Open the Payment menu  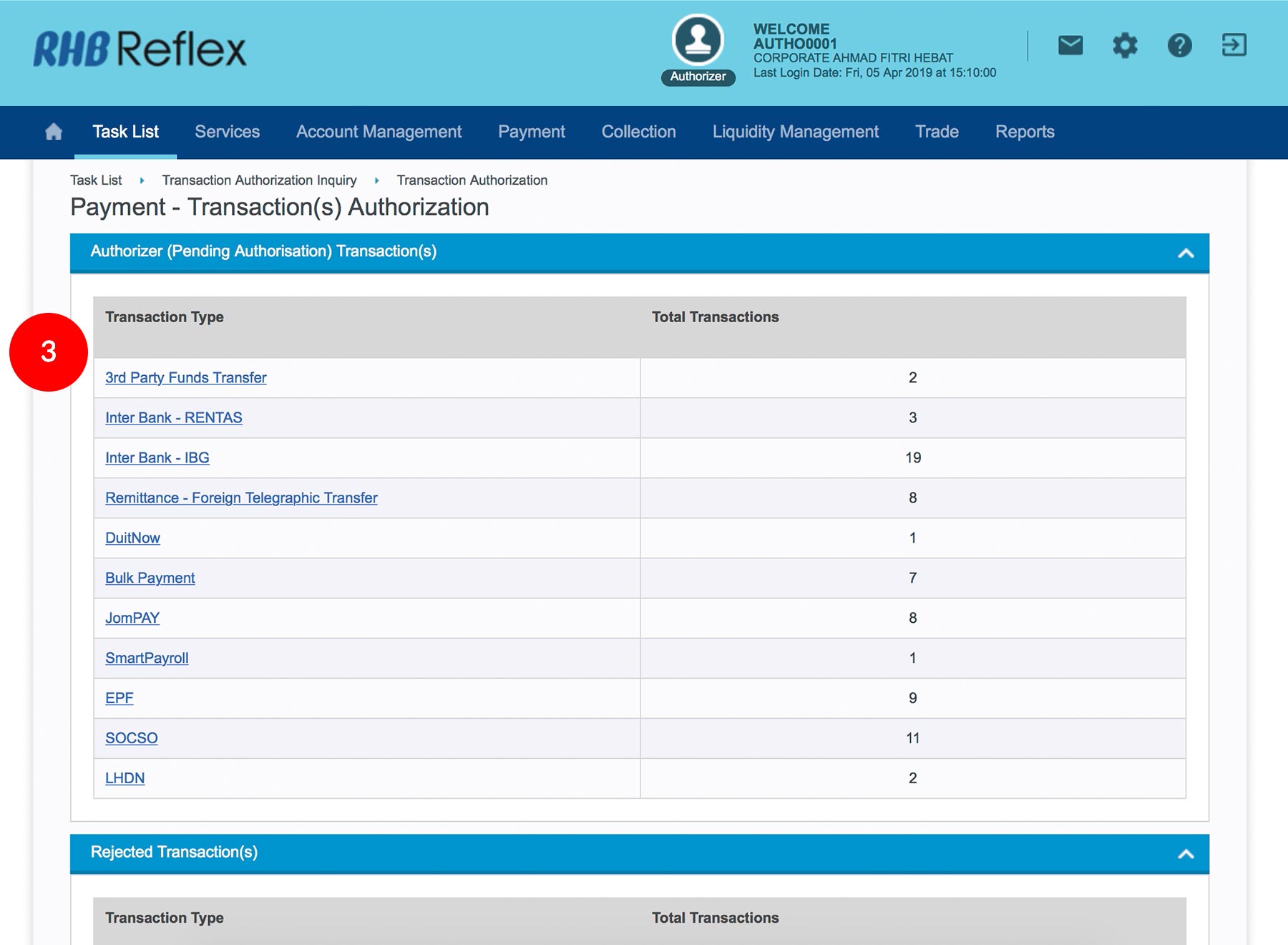coord(531,132)
